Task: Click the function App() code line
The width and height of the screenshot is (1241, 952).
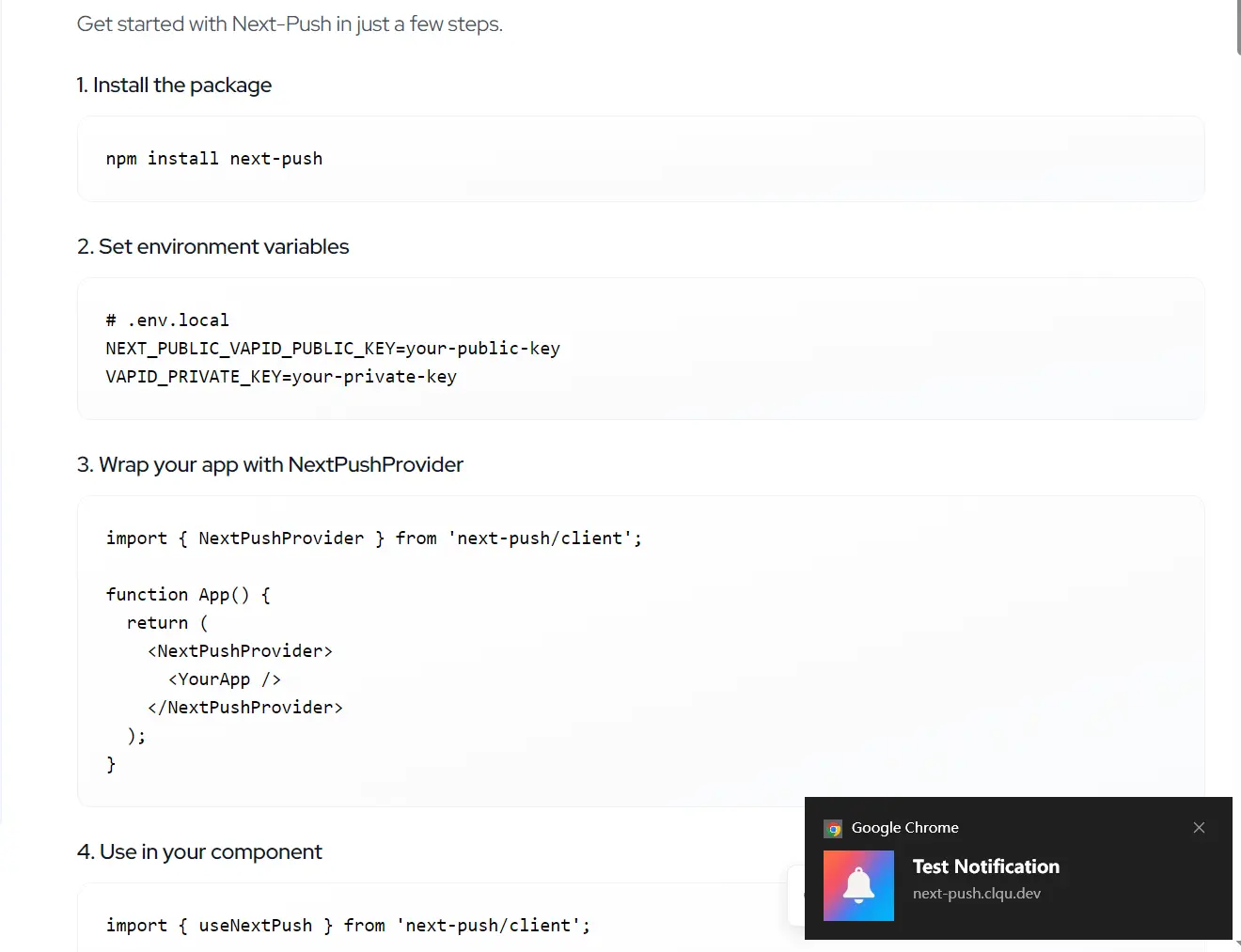Action: click(x=188, y=595)
